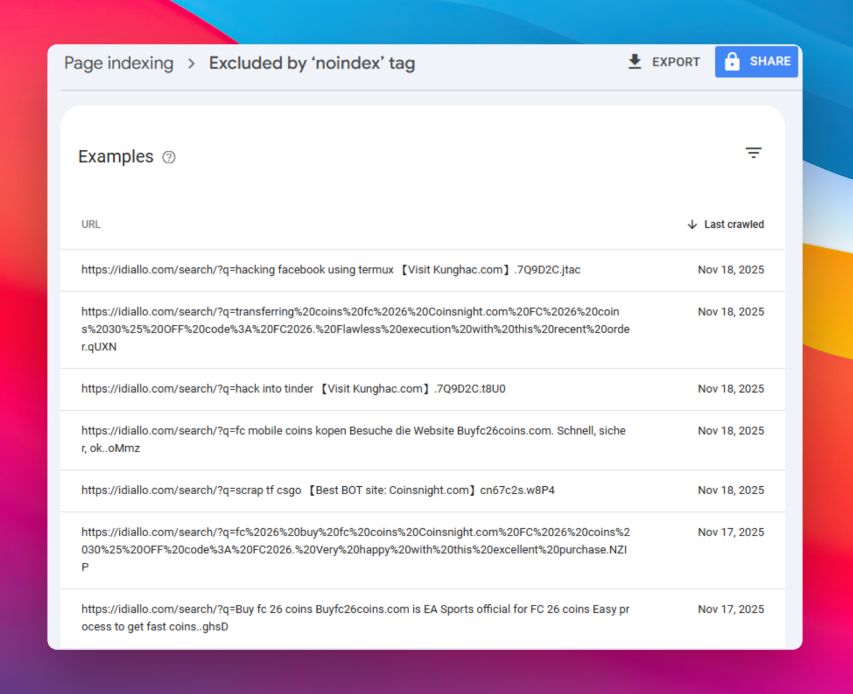This screenshot has width=853, height=694.
Task: Open the help icon beside Examples
Action: (x=169, y=157)
